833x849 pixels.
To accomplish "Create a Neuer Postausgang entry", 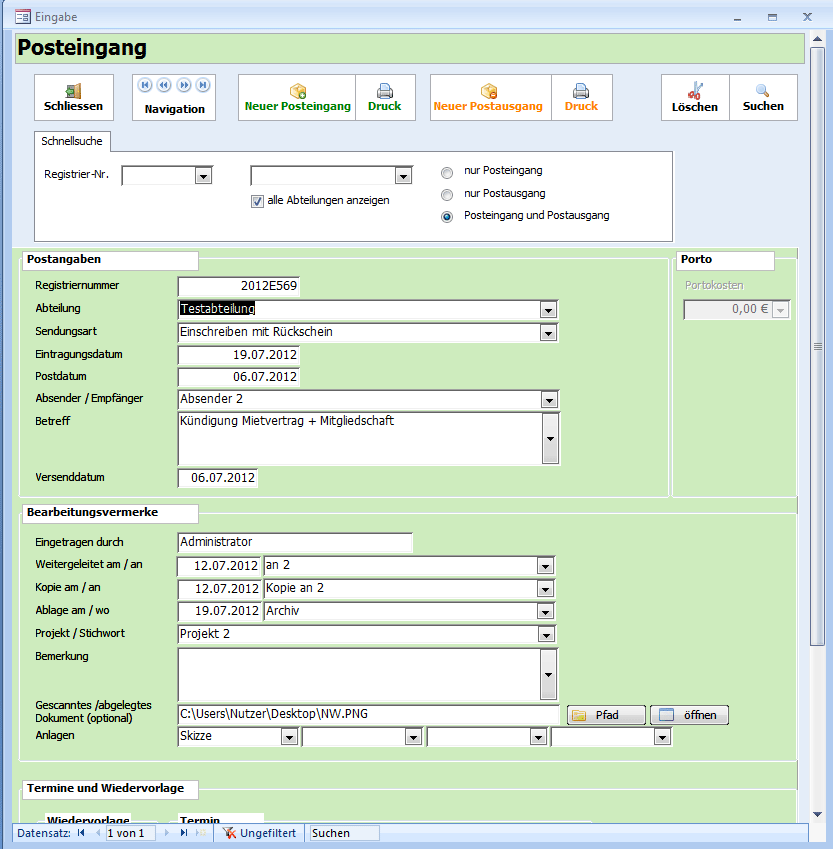I will click(x=489, y=97).
